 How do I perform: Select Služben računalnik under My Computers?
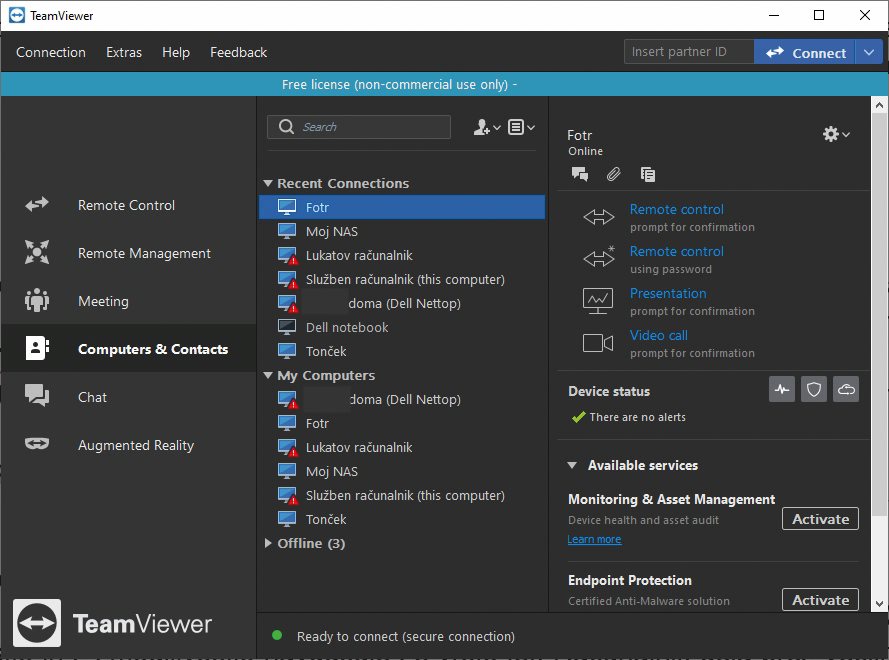pos(402,495)
